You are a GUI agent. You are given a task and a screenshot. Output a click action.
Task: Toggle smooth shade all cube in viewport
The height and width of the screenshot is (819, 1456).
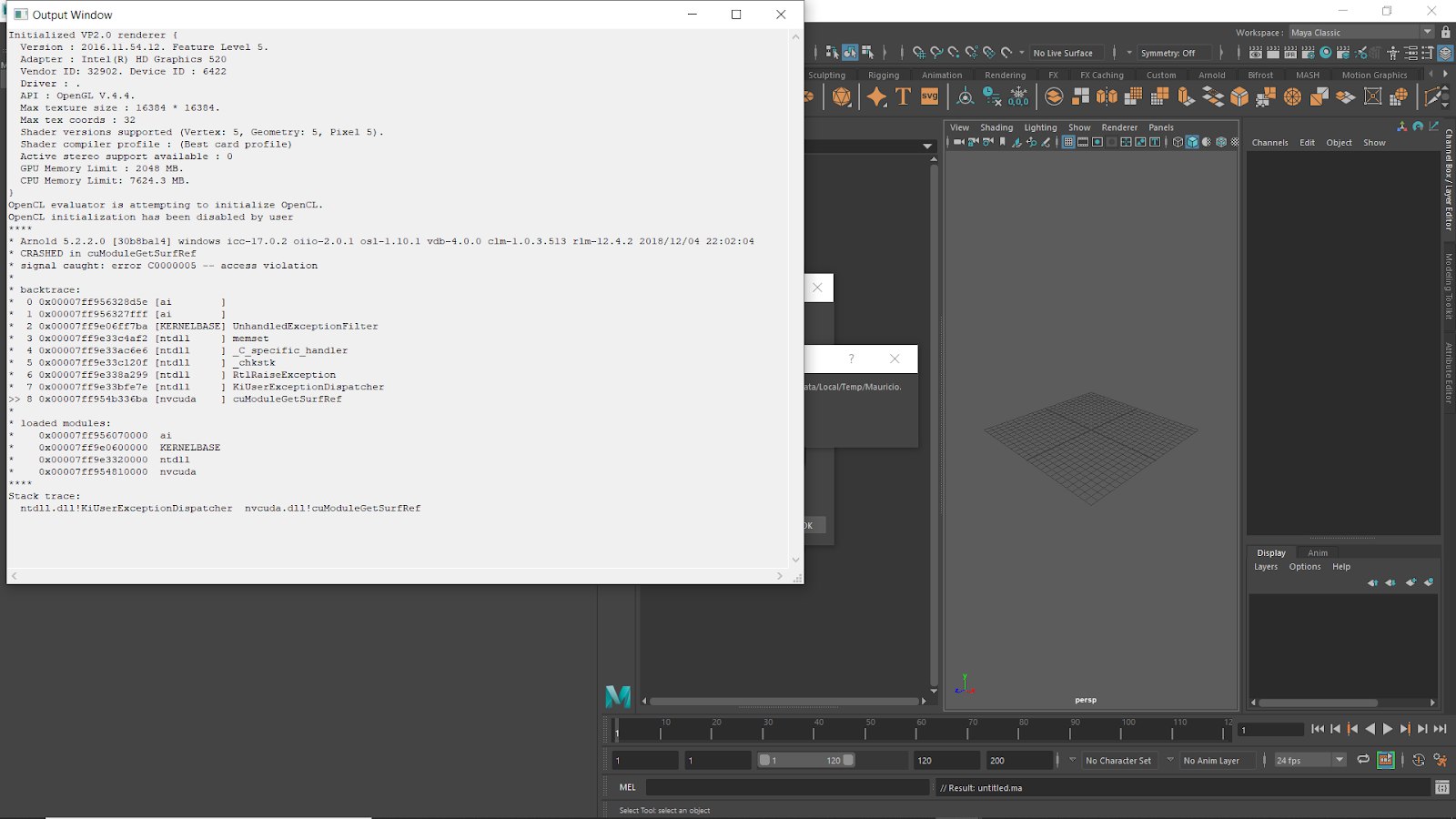coord(1192,142)
